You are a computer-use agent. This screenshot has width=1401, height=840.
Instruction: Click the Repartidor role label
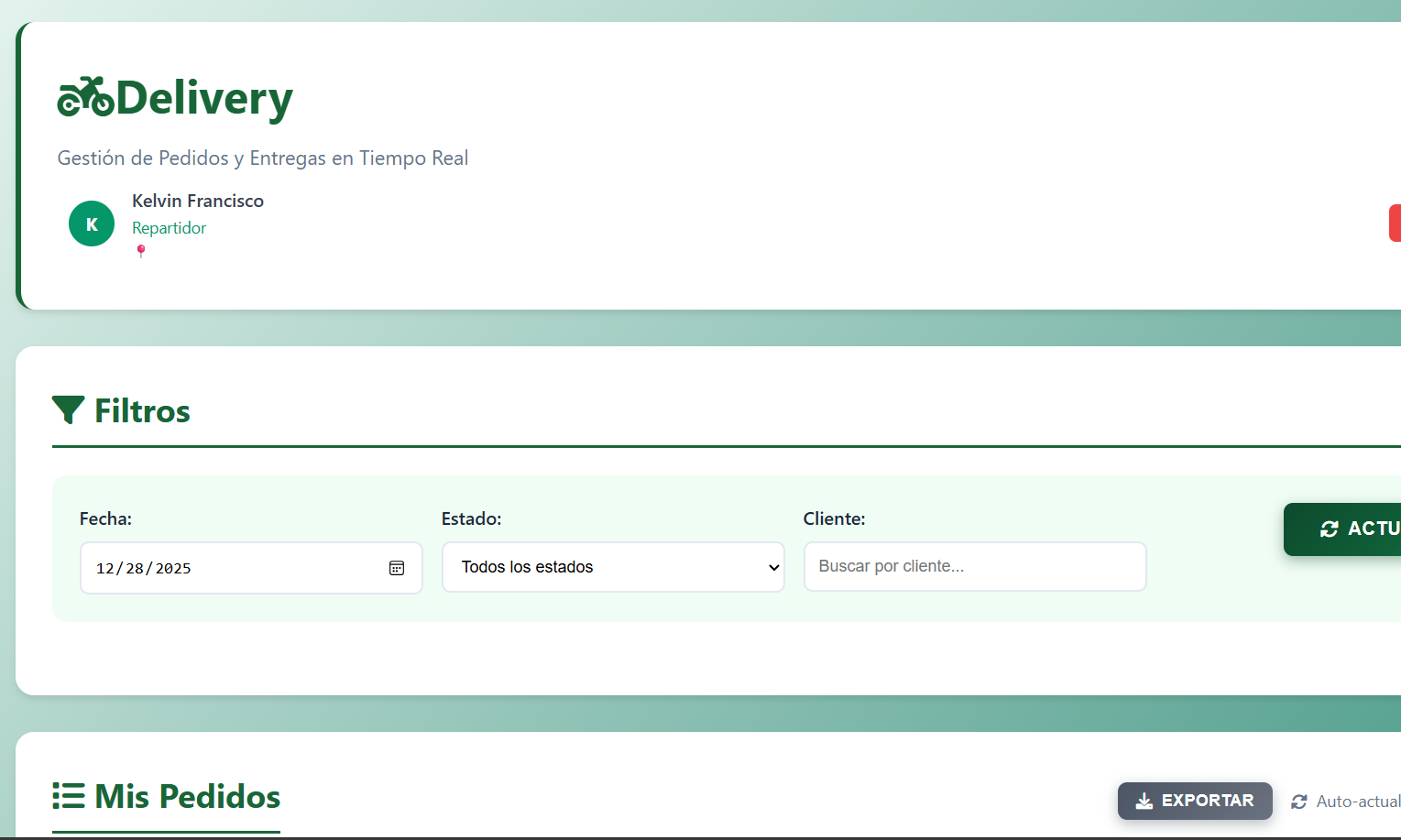pyautogui.click(x=170, y=228)
